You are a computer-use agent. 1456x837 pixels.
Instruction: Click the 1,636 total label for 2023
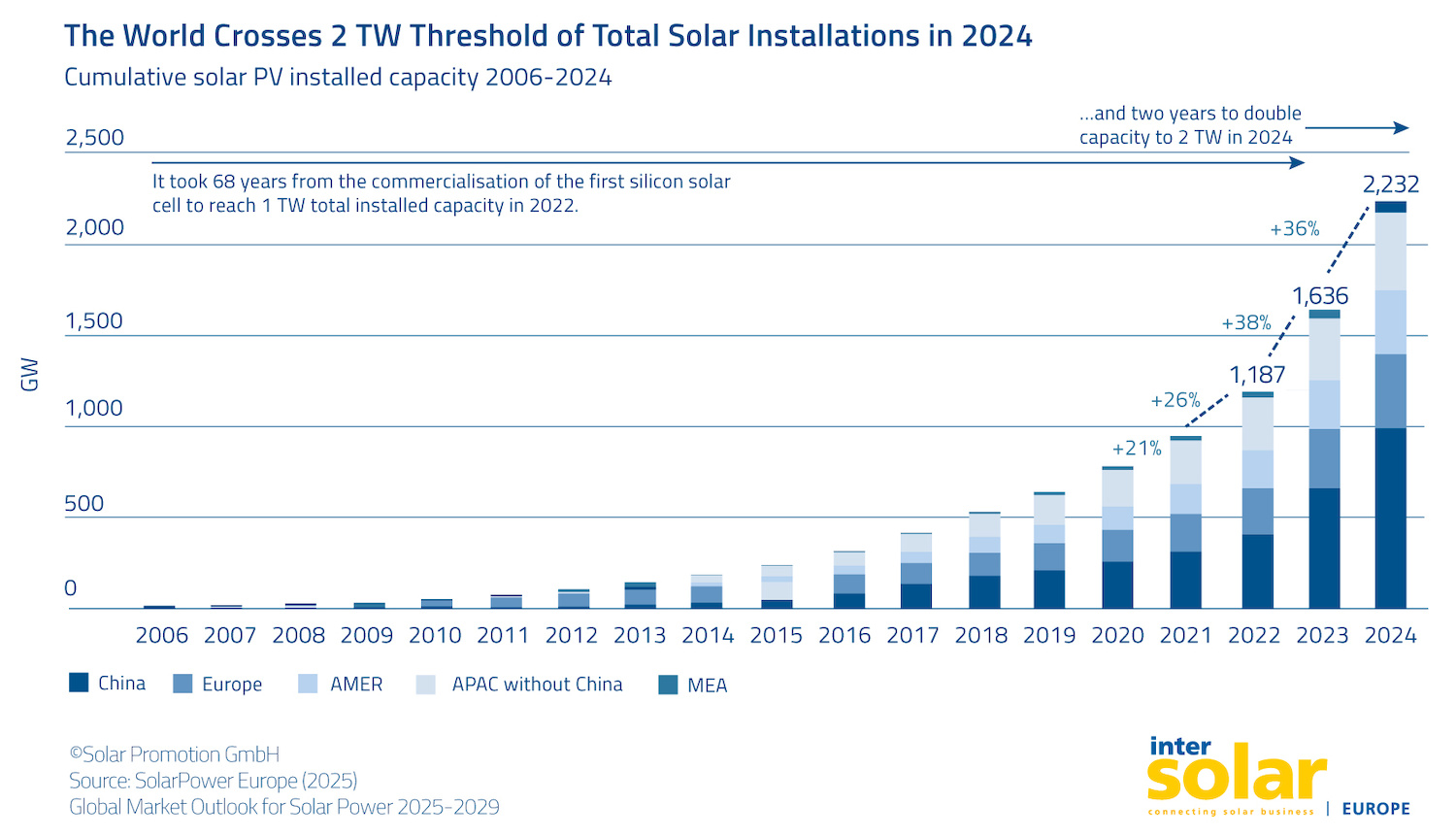coord(1319,296)
